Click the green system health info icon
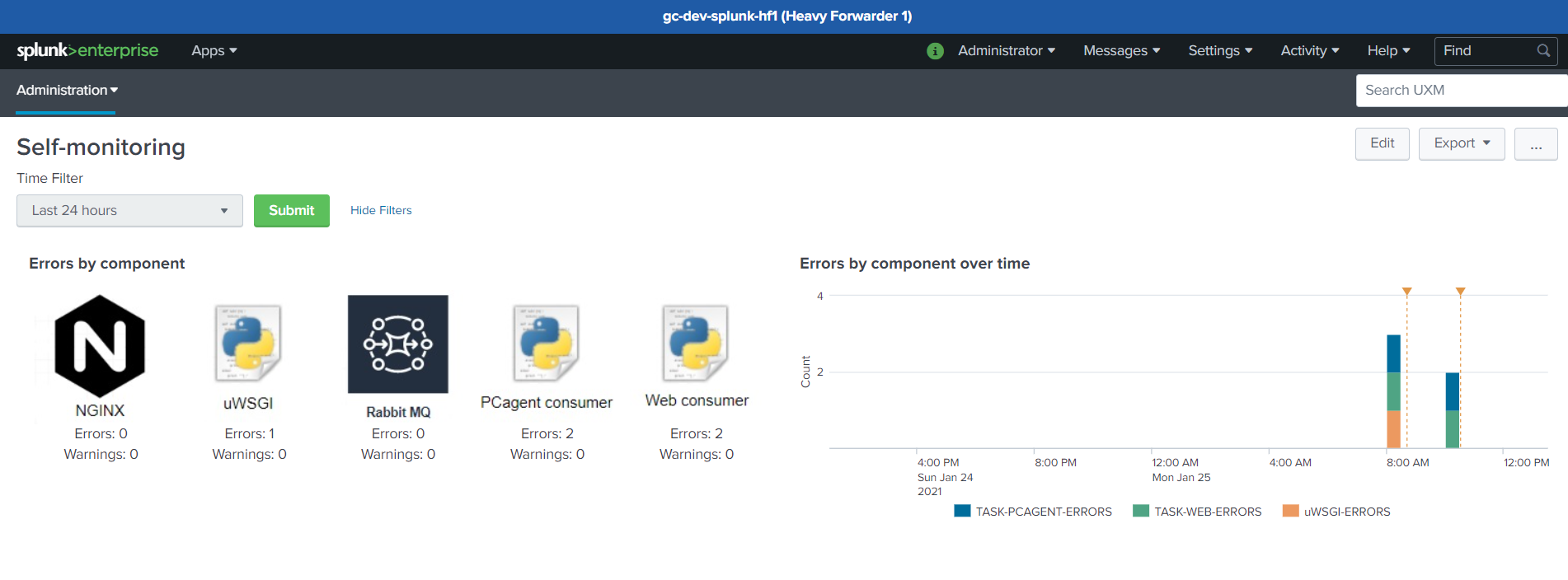Viewport: 1568px width, 580px height. (x=935, y=51)
